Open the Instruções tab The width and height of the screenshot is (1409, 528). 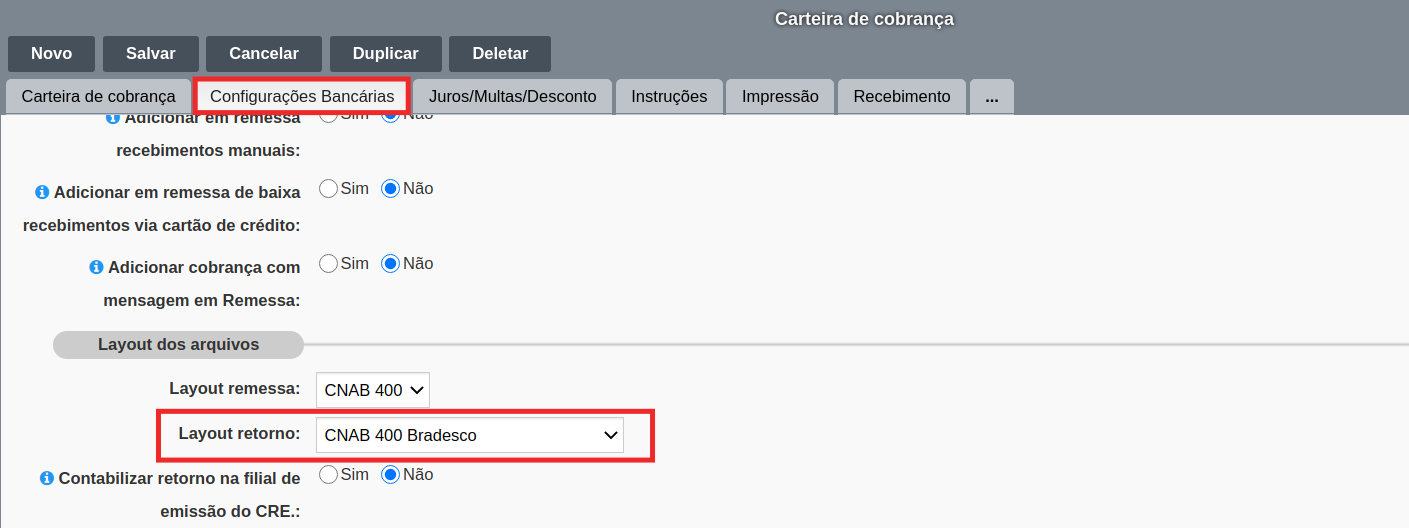tap(669, 97)
